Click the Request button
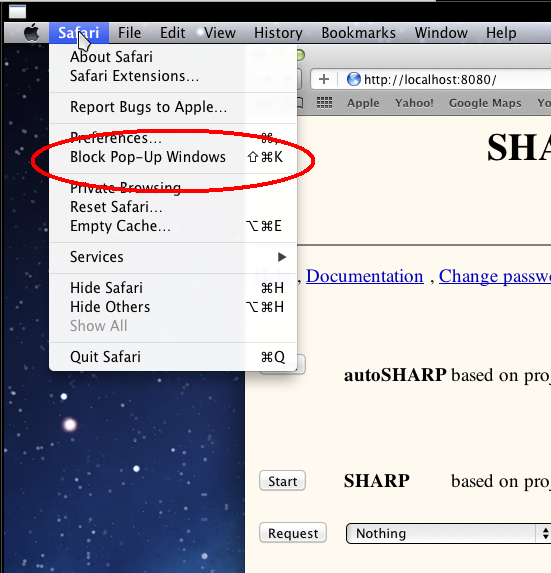The height and width of the screenshot is (573, 551). 293,533
